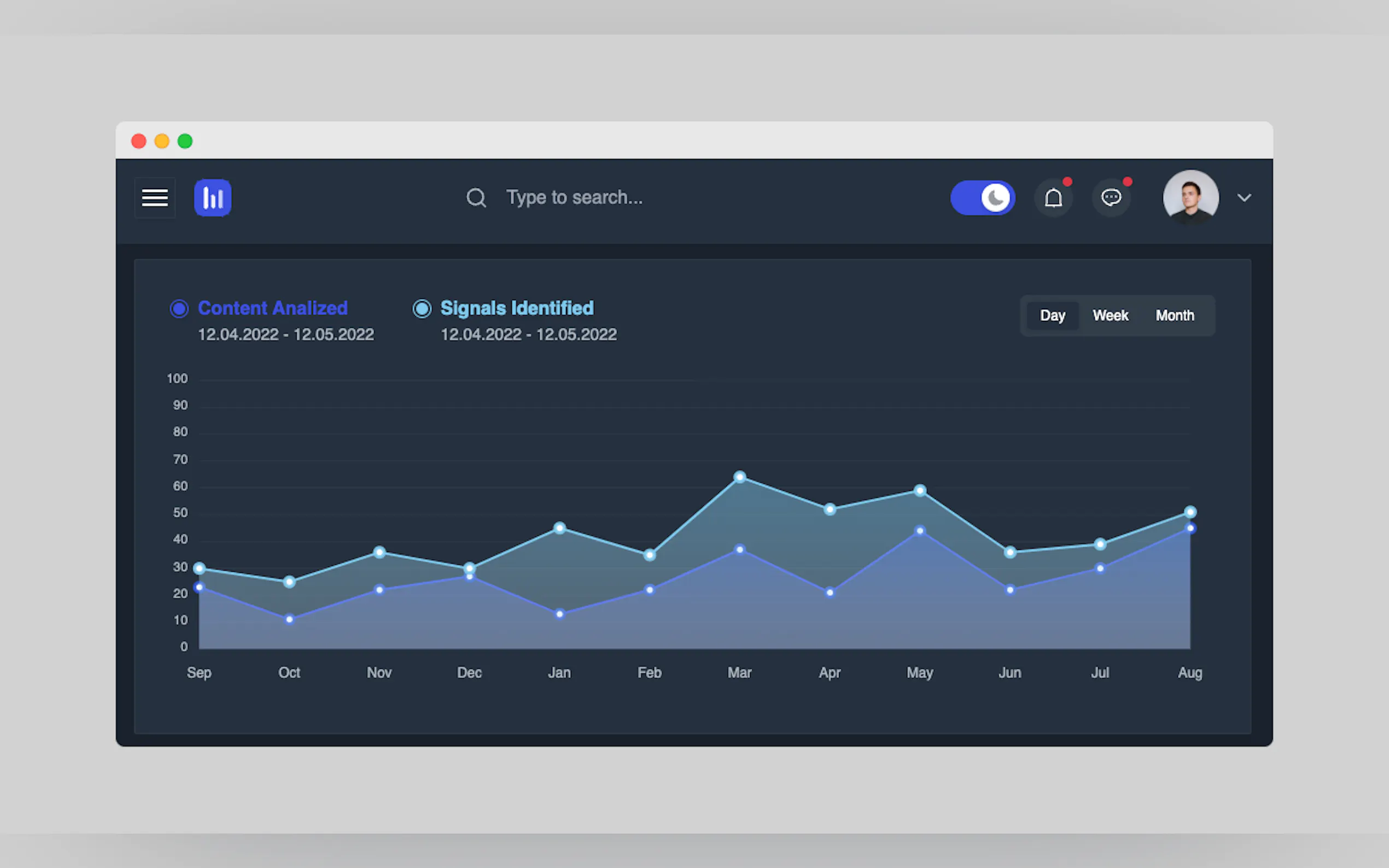
Task: Open the hamburger menu
Action: tap(154, 197)
